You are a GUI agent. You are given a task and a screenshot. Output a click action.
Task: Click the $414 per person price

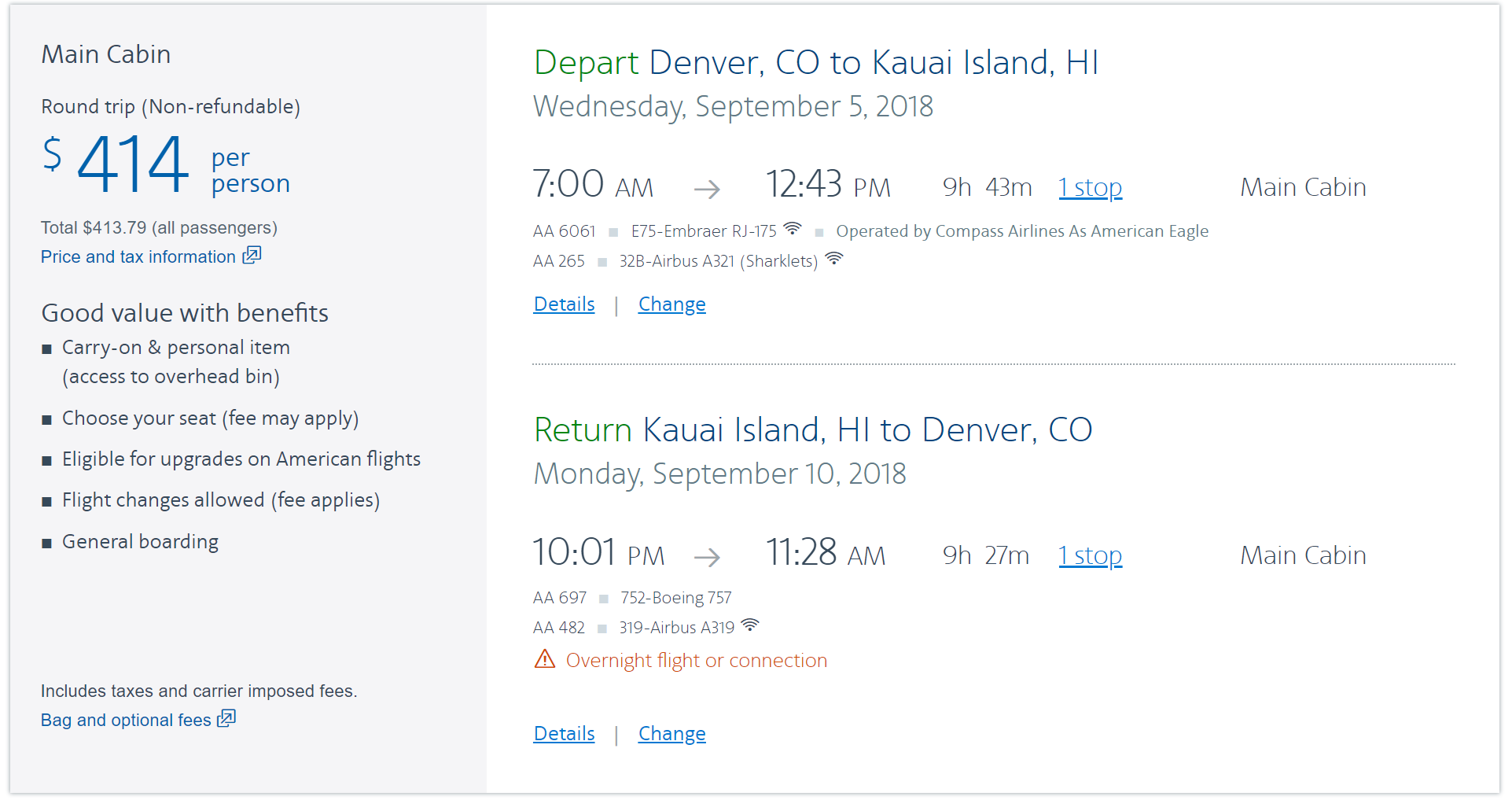point(134,164)
